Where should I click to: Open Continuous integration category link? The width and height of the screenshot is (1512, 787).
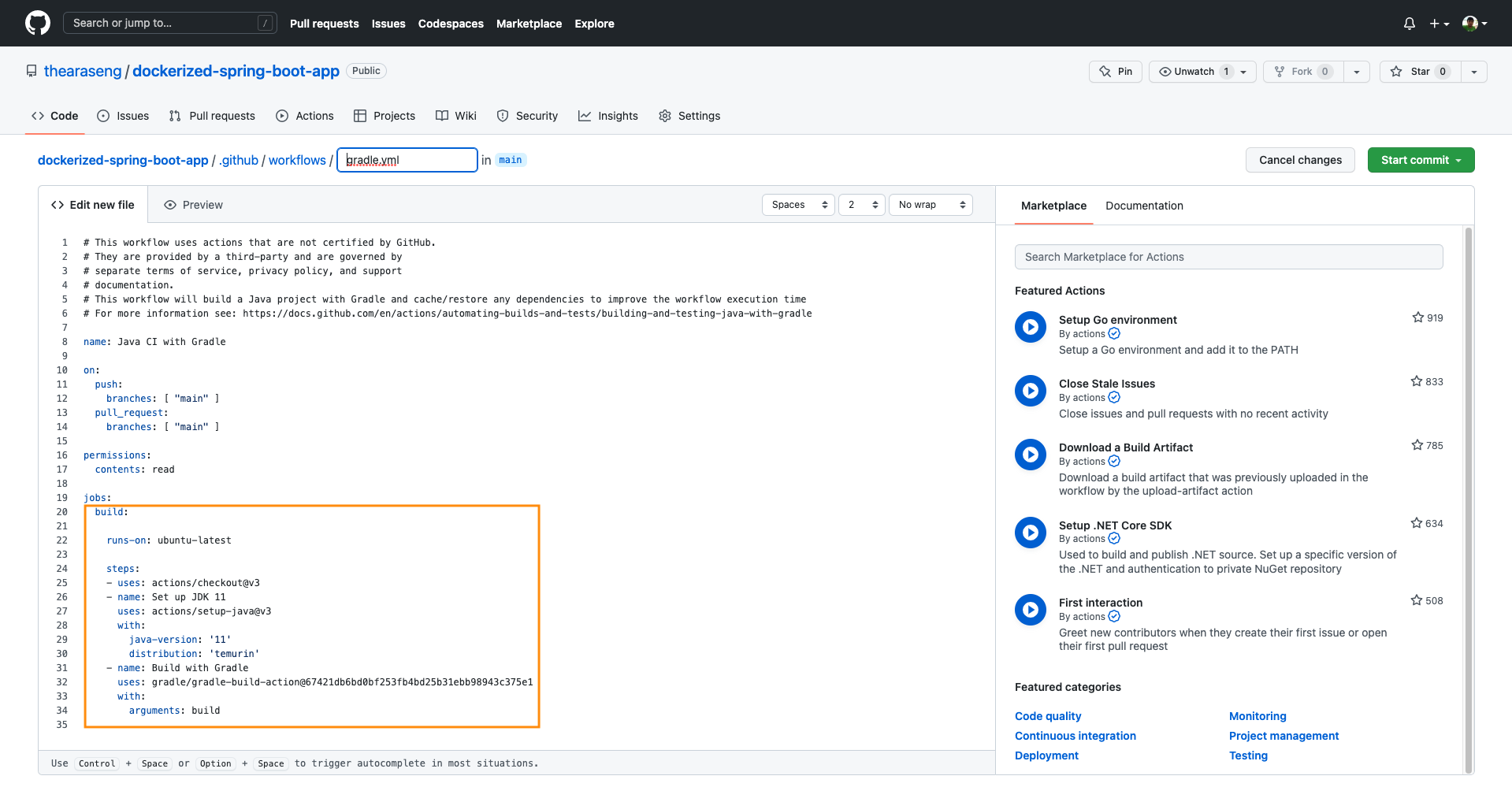pos(1075,736)
